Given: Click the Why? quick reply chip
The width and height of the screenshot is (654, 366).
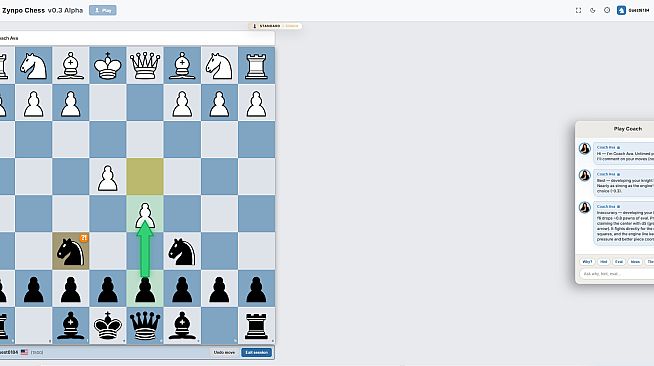Looking at the screenshot, I should (587, 262).
